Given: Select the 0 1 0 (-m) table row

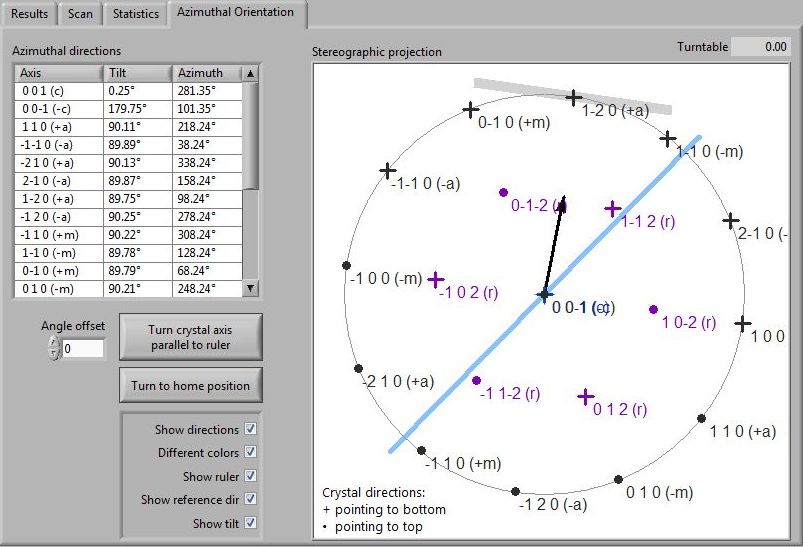Looking at the screenshot, I should [x=129, y=289].
